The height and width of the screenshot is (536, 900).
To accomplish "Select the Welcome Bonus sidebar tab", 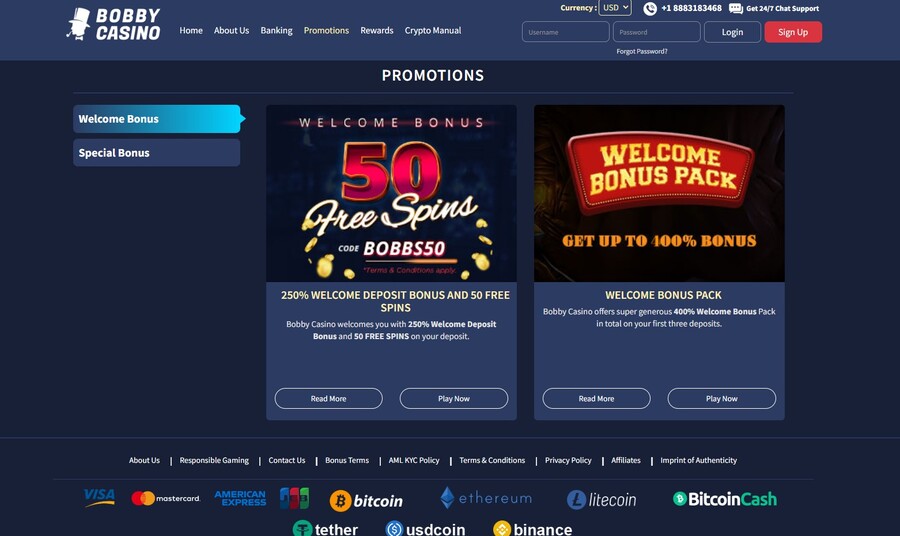I will [157, 119].
